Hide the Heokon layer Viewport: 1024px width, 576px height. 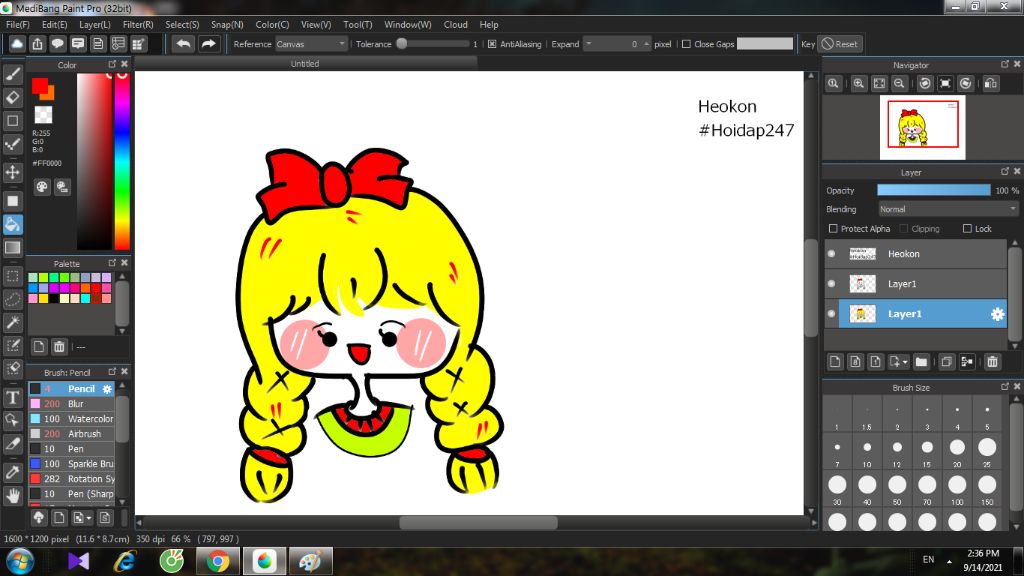tap(831, 253)
